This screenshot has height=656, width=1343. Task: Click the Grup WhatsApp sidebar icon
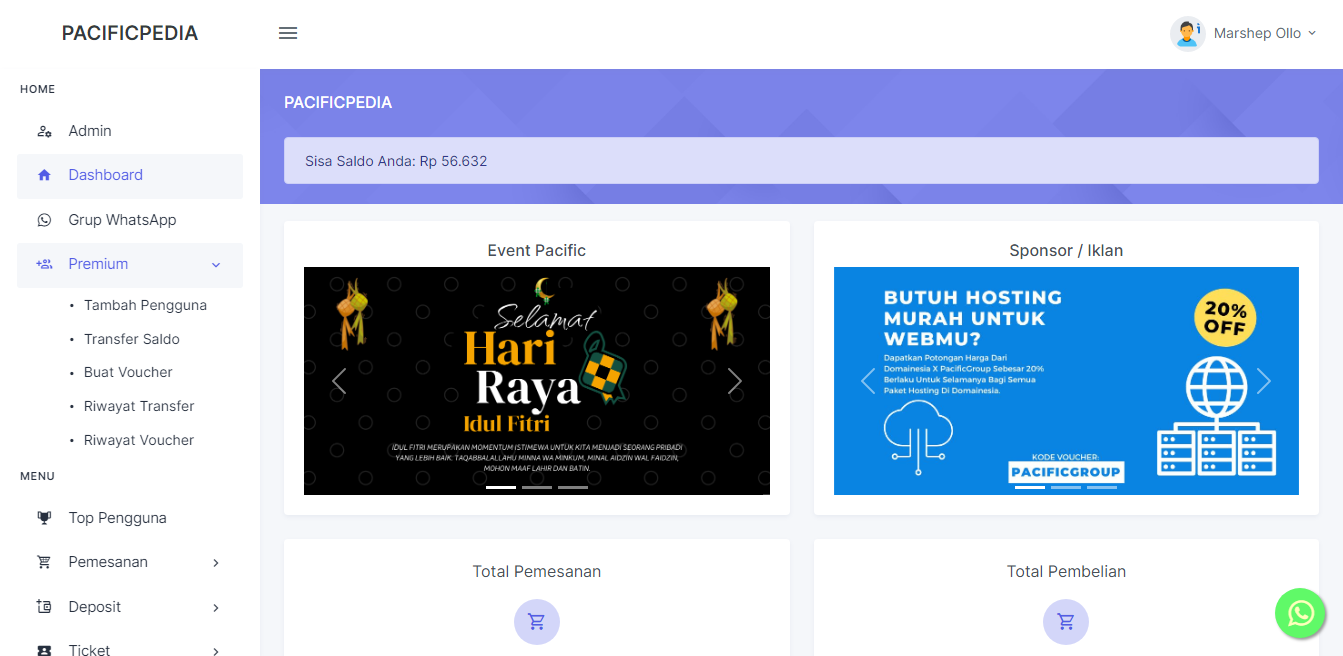pos(44,220)
